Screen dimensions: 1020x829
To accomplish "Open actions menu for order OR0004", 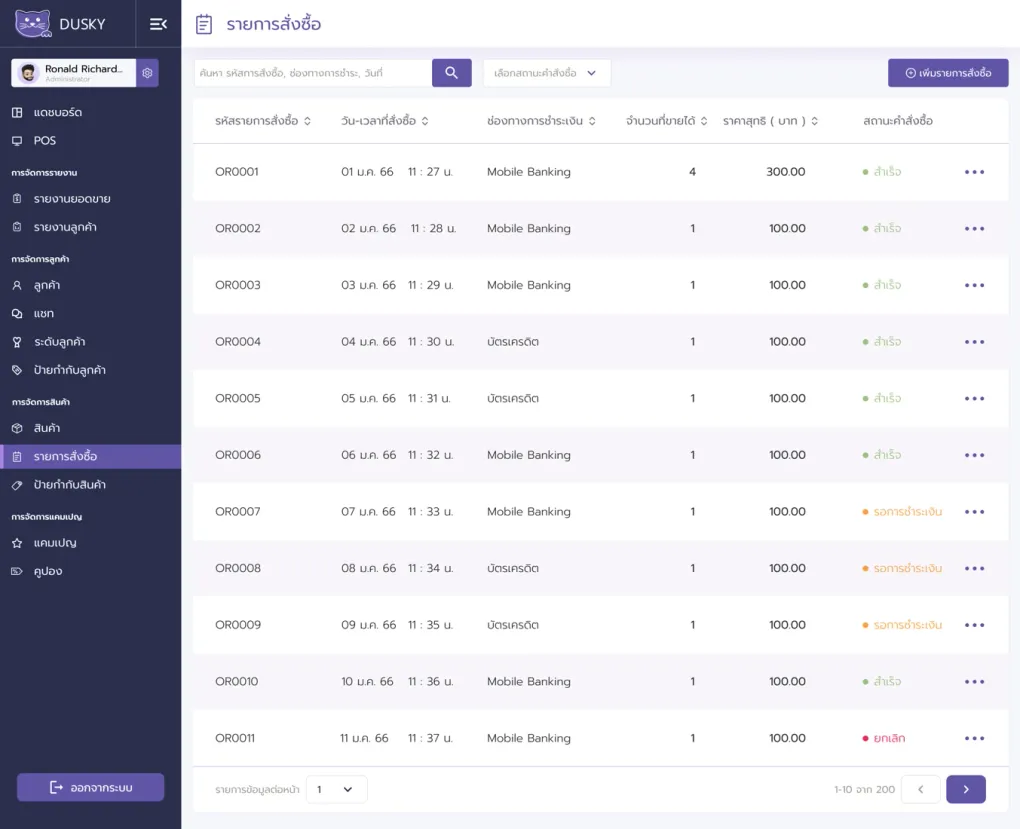I will [x=974, y=342].
